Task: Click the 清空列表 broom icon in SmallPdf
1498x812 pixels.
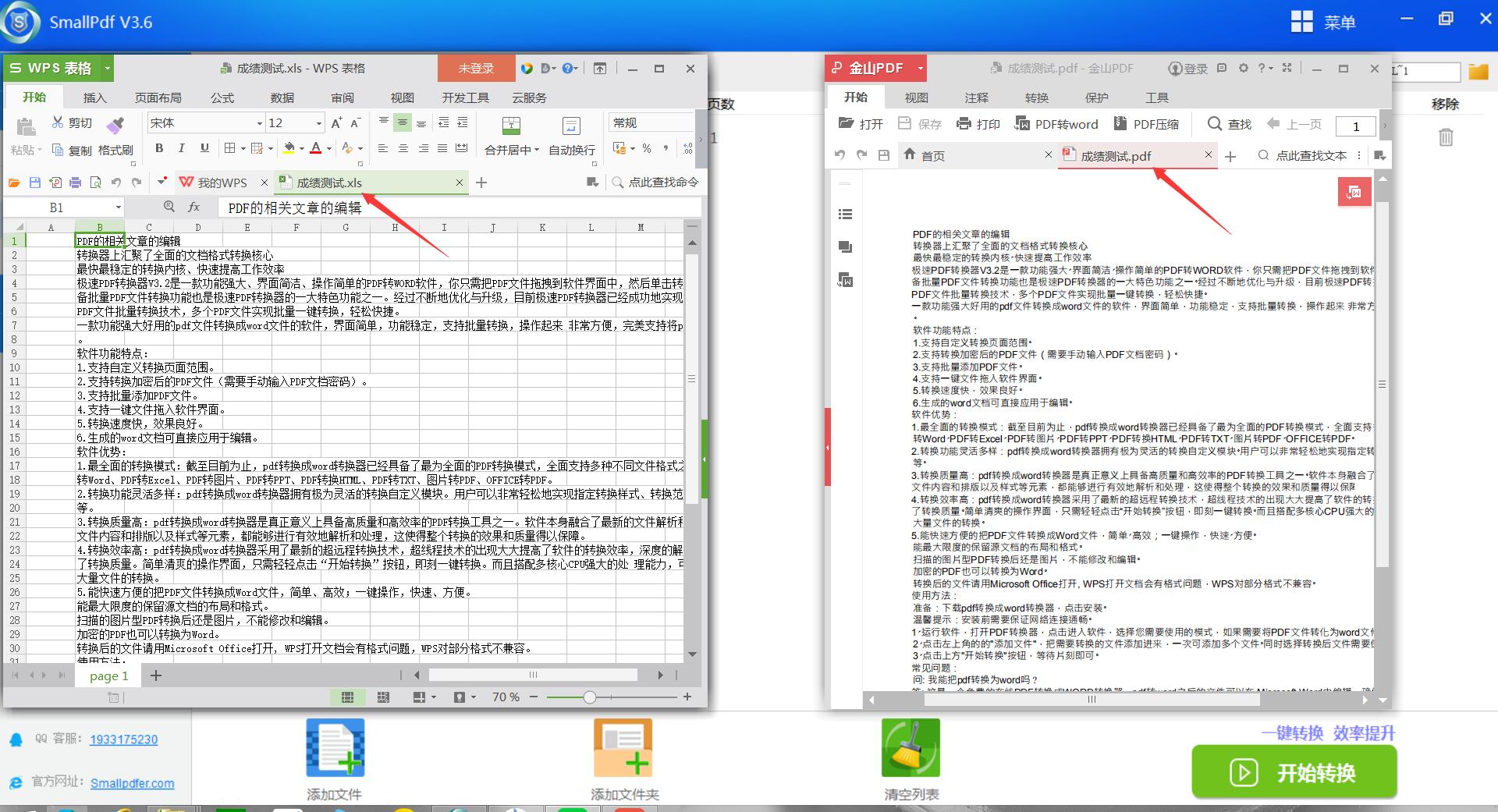Action: (x=911, y=747)
